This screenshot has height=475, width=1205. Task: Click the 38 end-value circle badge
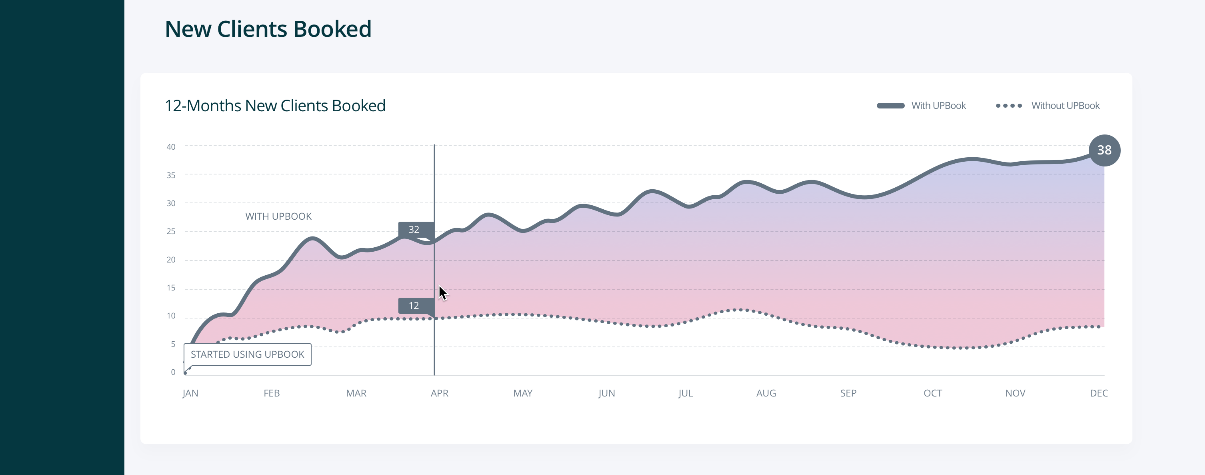point(1104,150)
